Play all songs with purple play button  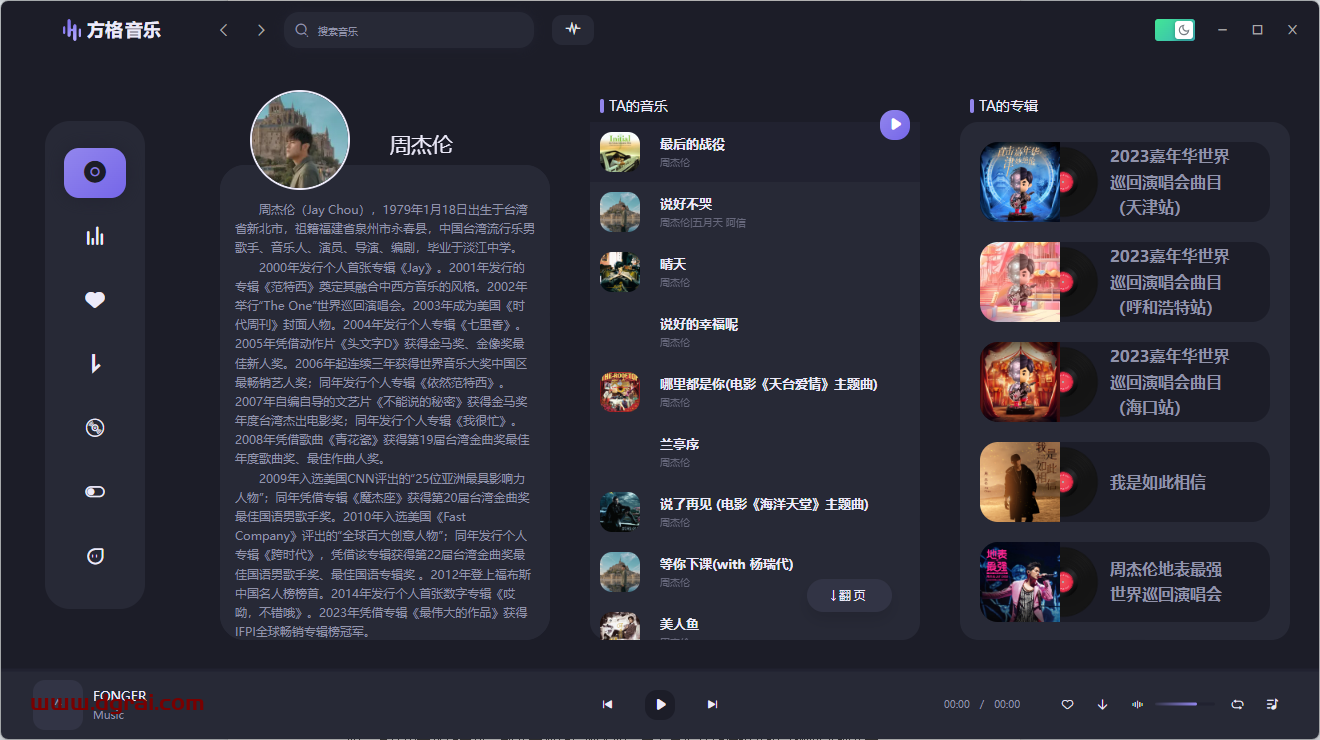(x=895, y=125)
